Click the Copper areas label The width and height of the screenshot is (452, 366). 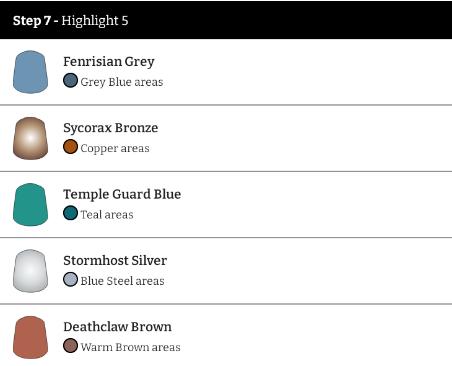(x=115, y=148)
